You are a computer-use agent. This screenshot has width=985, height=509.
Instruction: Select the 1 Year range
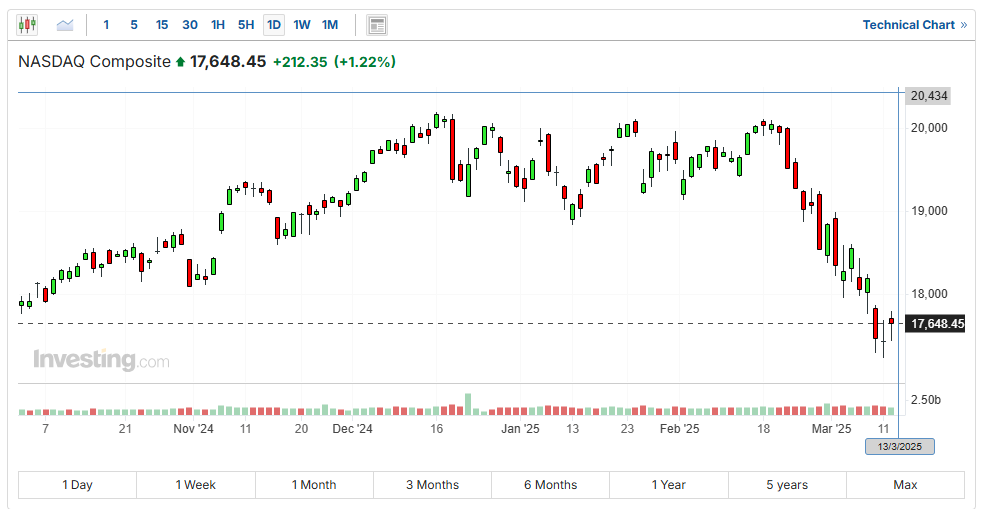pyautogui.click(x=668, y=485)
